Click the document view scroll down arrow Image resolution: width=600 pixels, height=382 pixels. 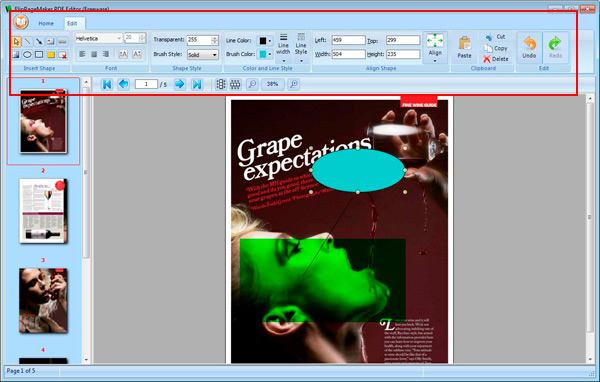click(x=590, y=359)
